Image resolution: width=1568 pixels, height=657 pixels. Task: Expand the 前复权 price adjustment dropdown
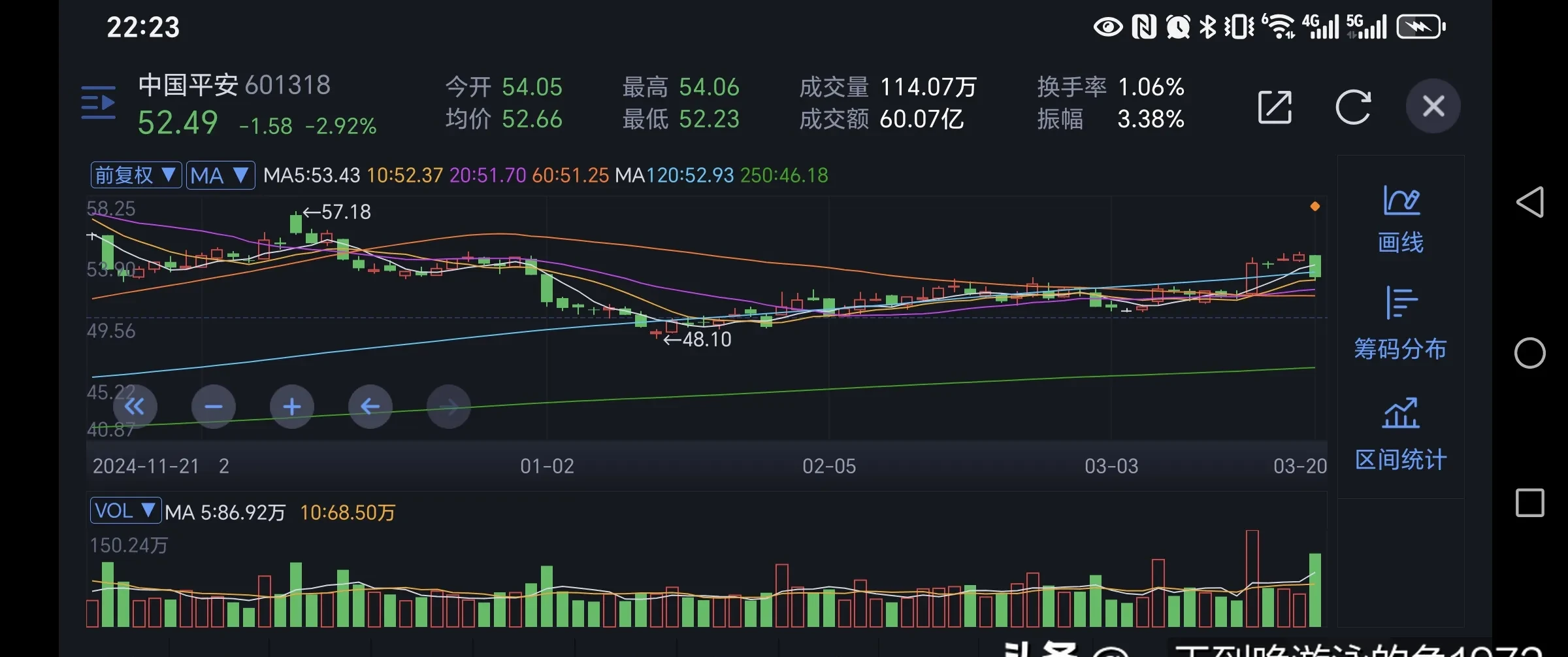pos(136,175)
